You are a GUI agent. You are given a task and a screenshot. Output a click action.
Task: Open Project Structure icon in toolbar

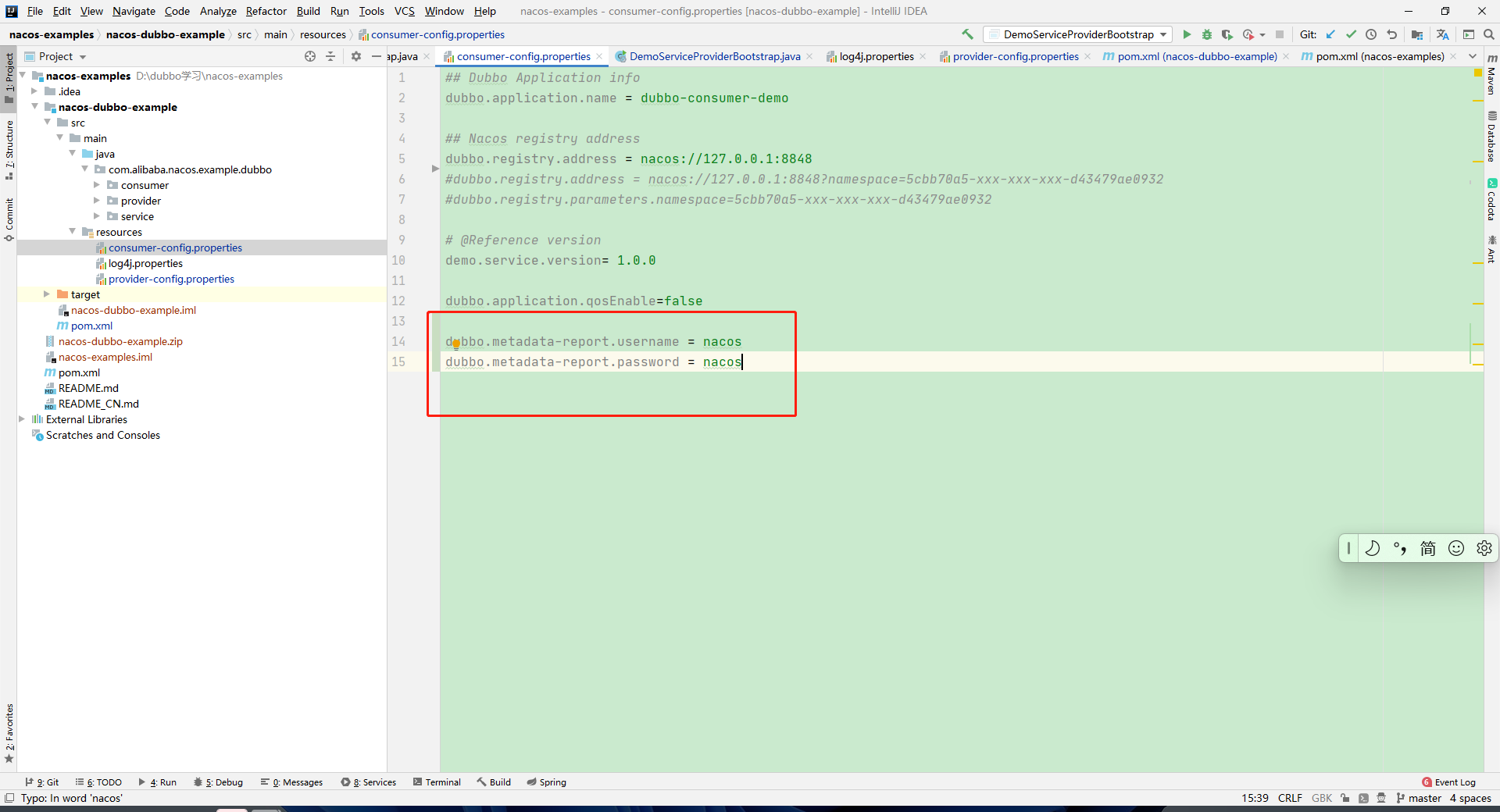click(x=1417, y=34)
